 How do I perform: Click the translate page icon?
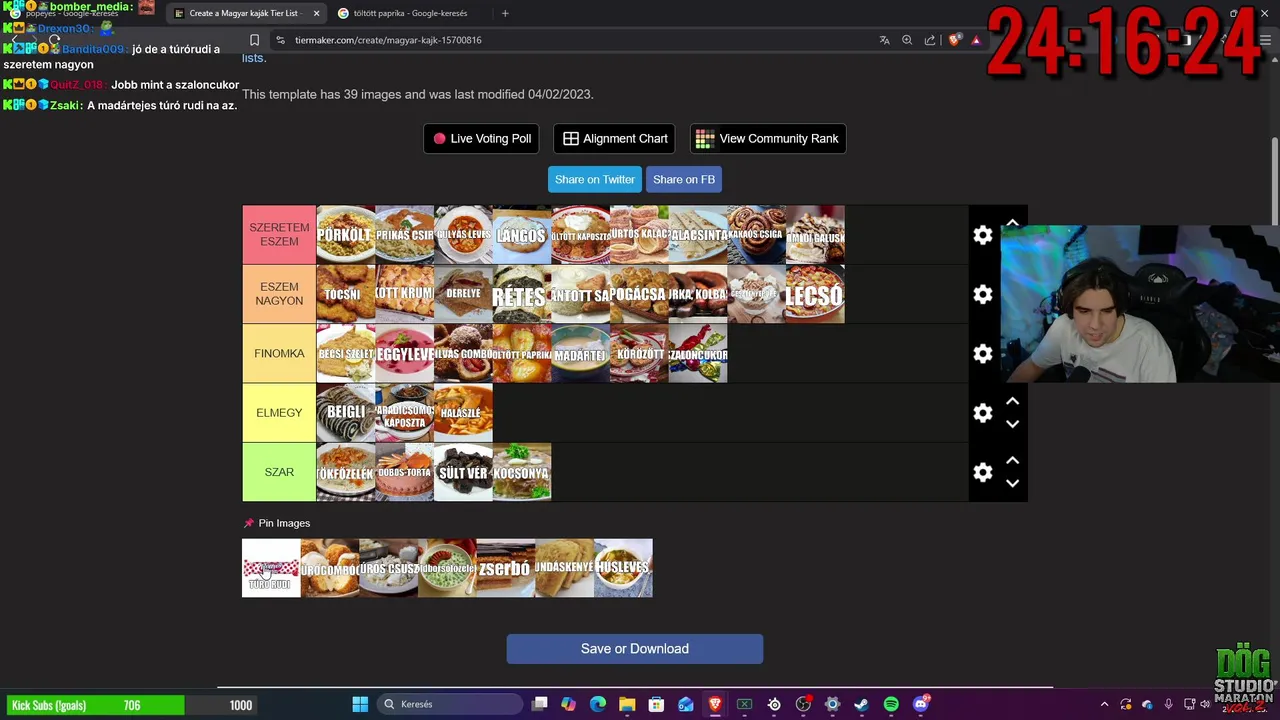(x=884, y=40)
